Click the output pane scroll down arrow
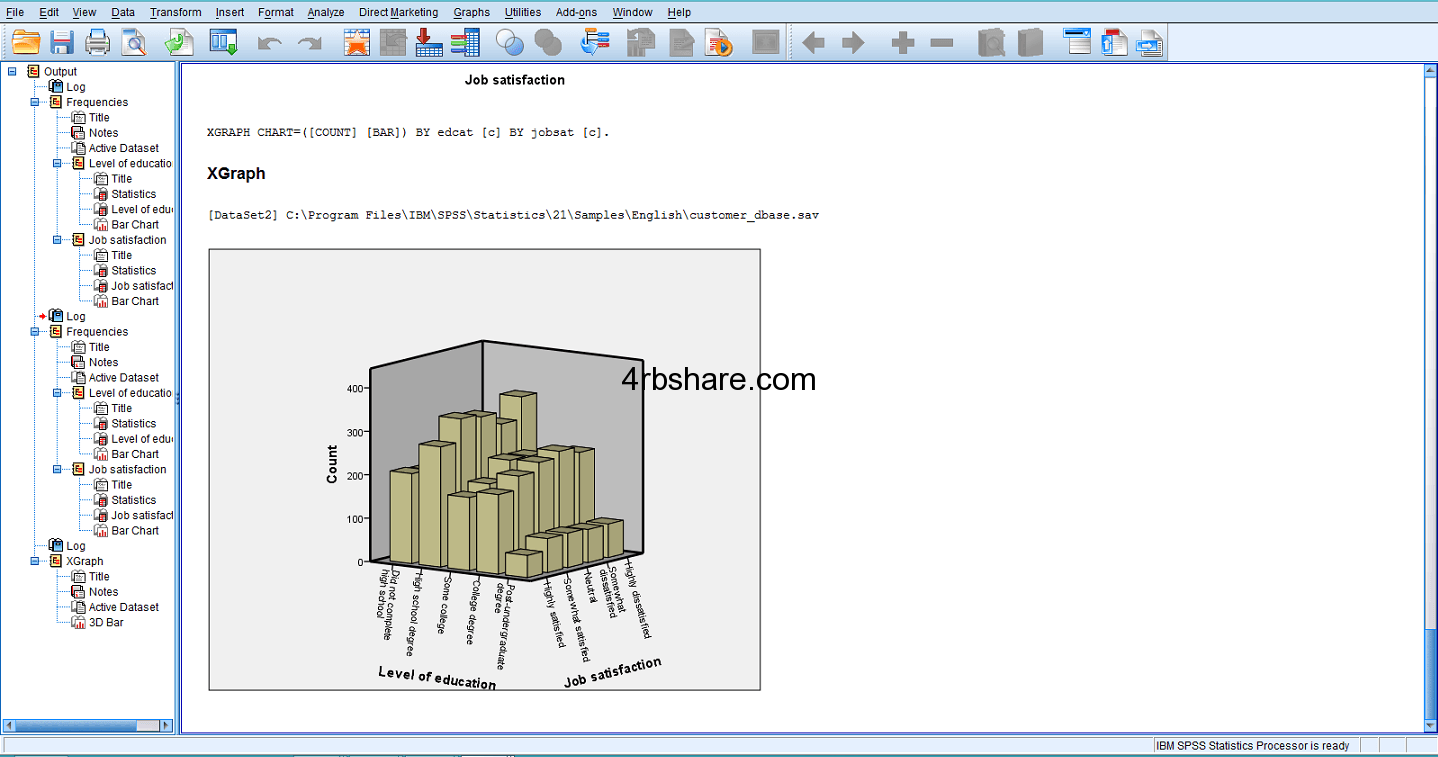The height and width of the screenshot is (757, 1438). click(x=1429, y=725)
